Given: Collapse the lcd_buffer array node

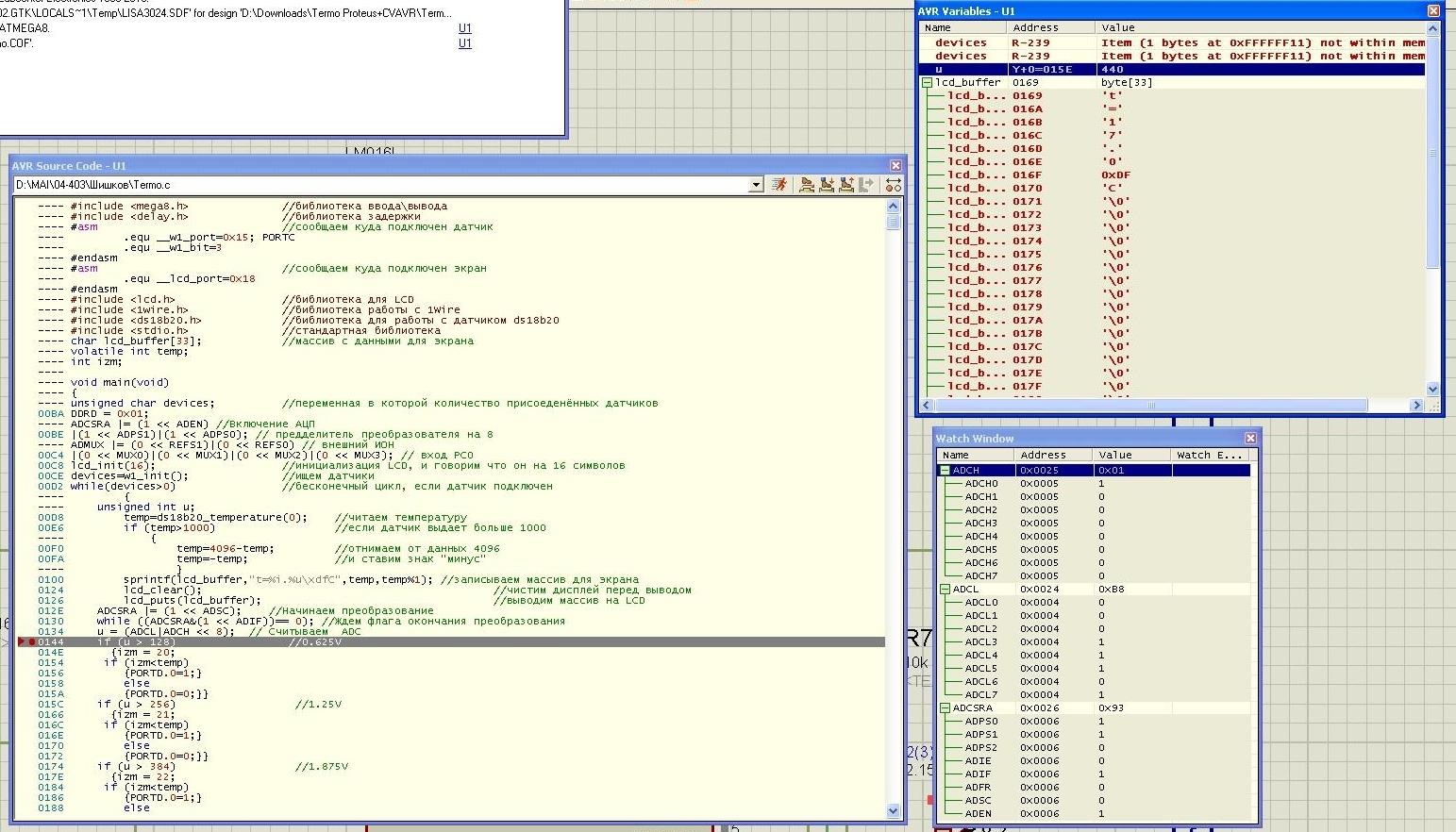Looking at the screenshot, I should coord(927,83).
